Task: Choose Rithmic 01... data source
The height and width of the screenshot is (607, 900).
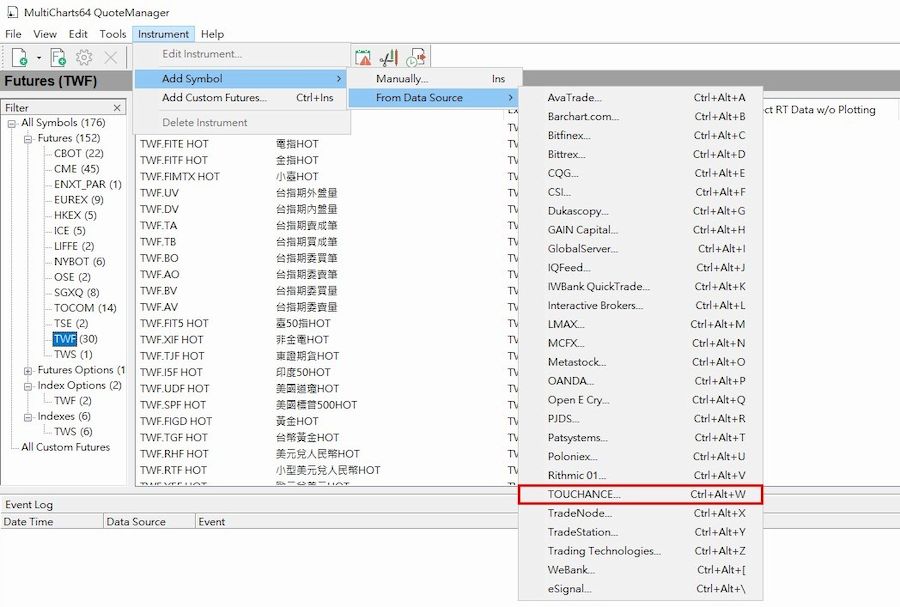Action: click(x=640, y=475)
